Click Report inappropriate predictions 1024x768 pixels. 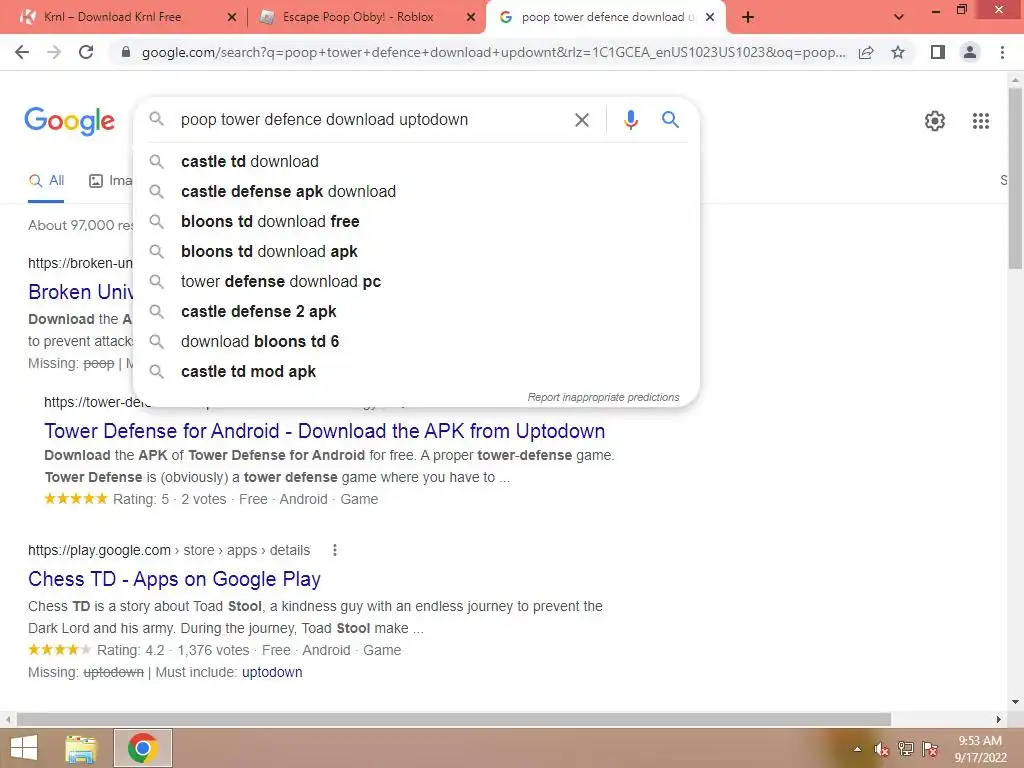click(x=603, y=397)
